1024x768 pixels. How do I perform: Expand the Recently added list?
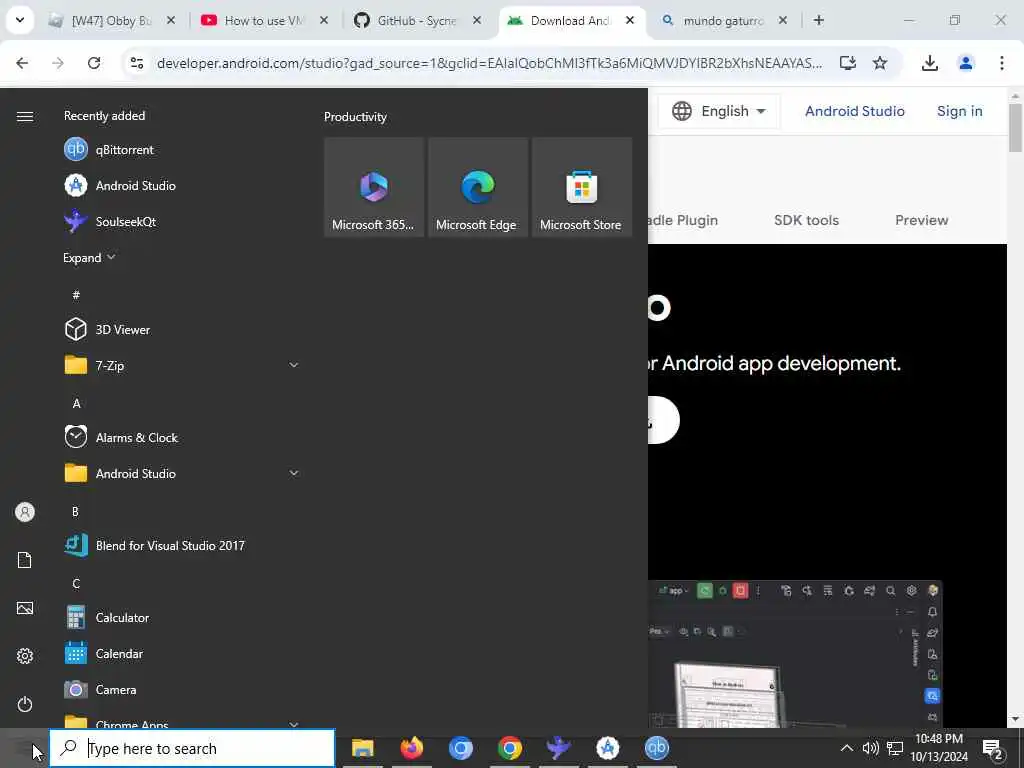pyautogui.click(x=89, y=257)
